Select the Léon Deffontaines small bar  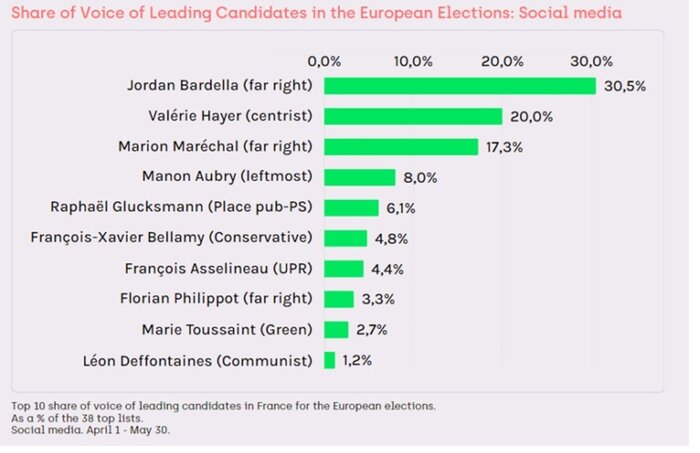(329, 360)
